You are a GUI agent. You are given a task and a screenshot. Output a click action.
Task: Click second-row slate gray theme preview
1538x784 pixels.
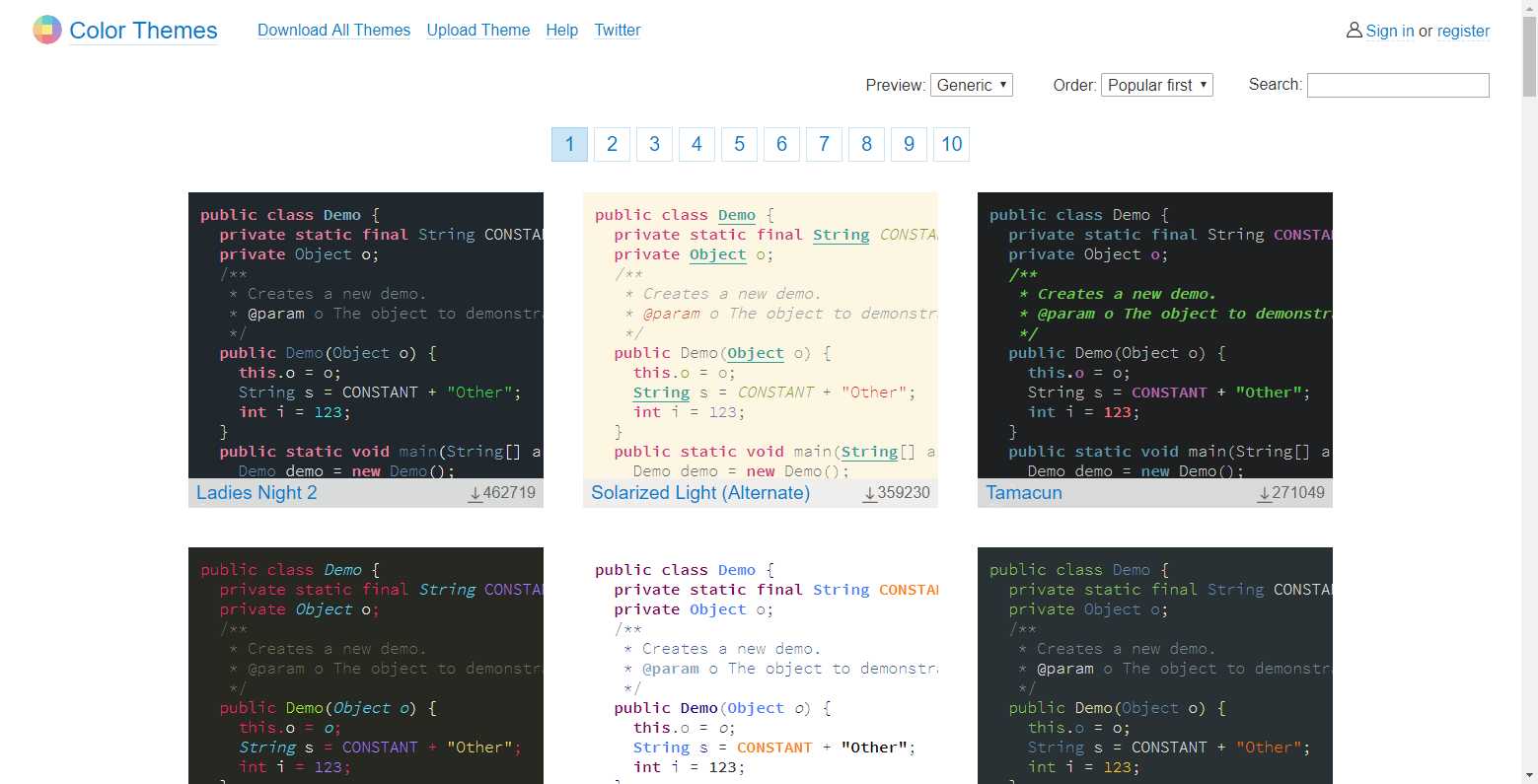pyautogui.click(x=1155, y=666)
